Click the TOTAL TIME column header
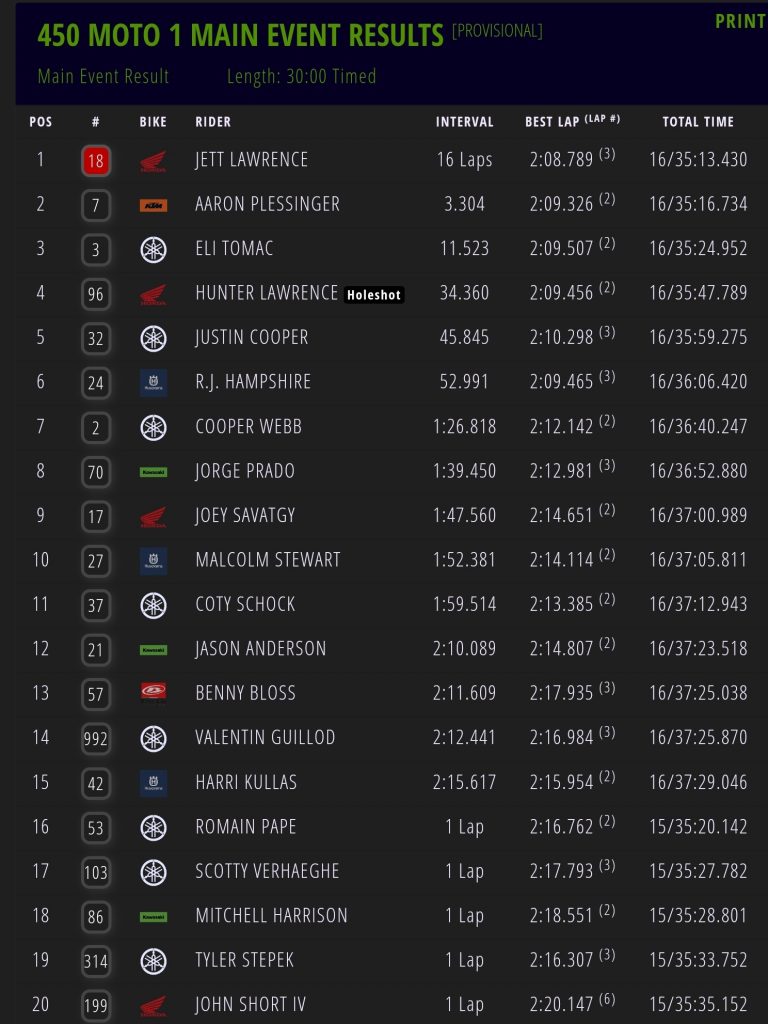The image size is (768, 1024). point(698,122)
